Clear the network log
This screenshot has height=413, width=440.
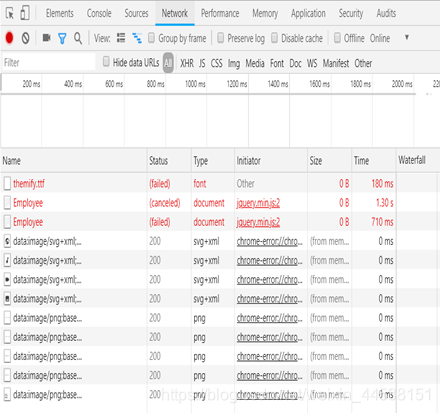coord(25,38)
